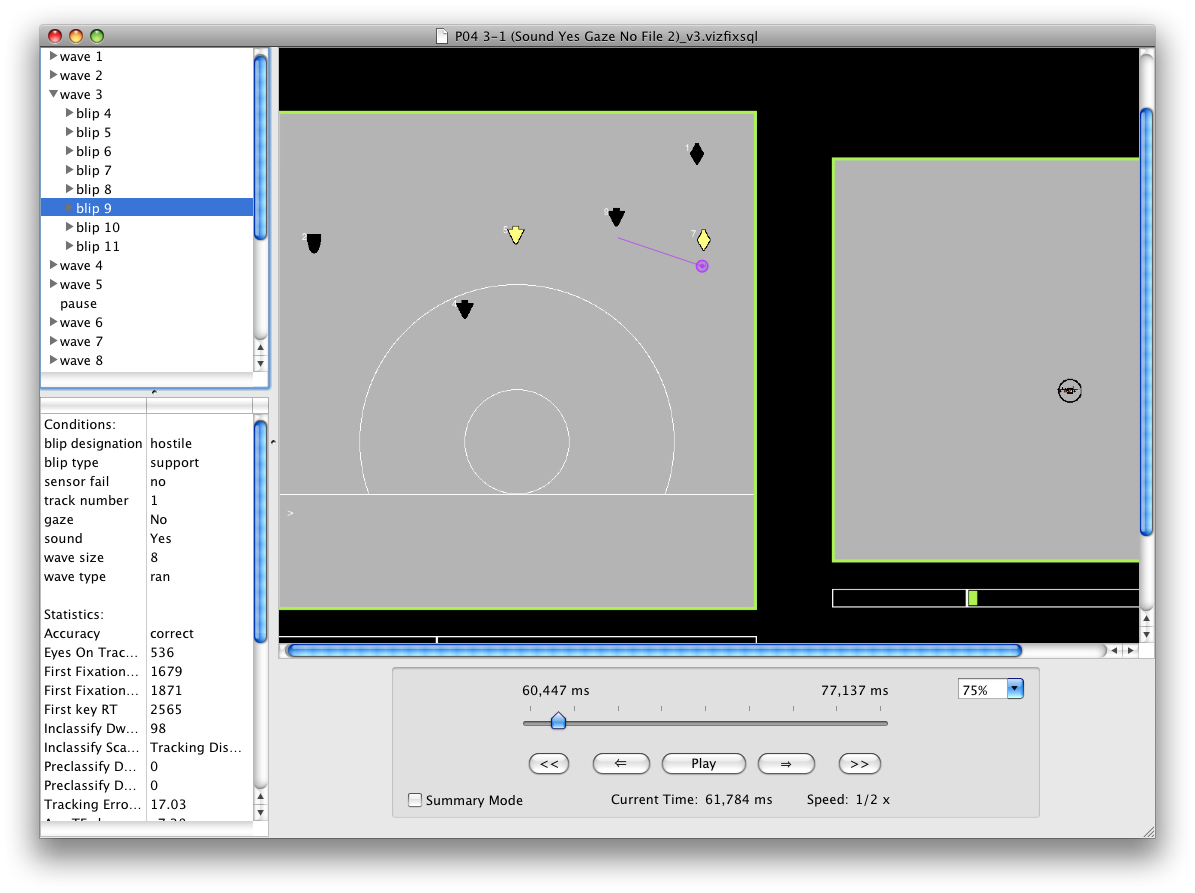
Task: Expand the wave 4 node
Action: coord(53,265)
